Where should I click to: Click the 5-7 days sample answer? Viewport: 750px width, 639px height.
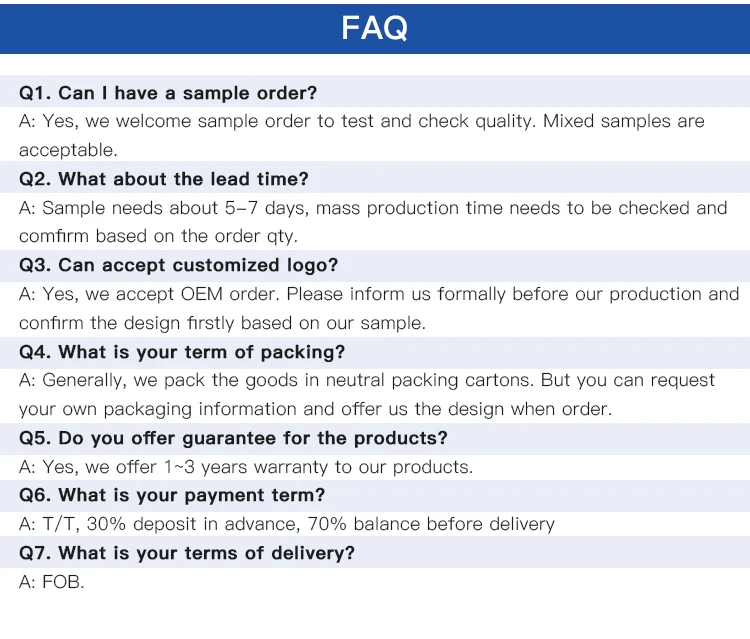373,208
